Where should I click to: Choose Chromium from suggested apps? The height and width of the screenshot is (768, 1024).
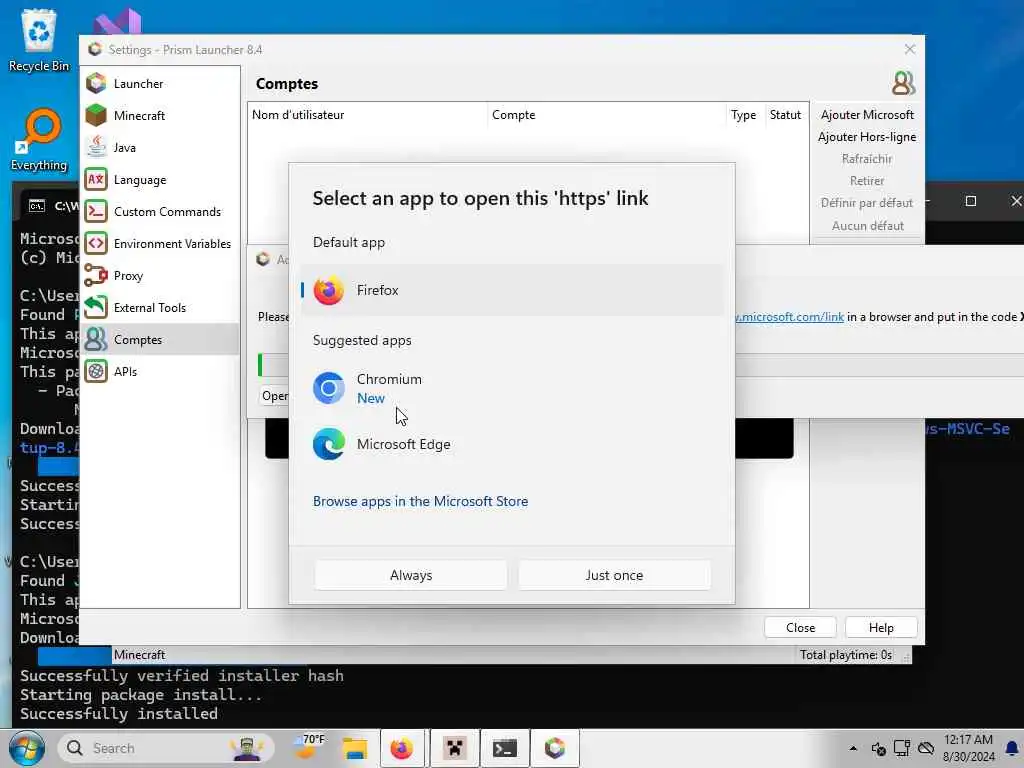point(511,388)
